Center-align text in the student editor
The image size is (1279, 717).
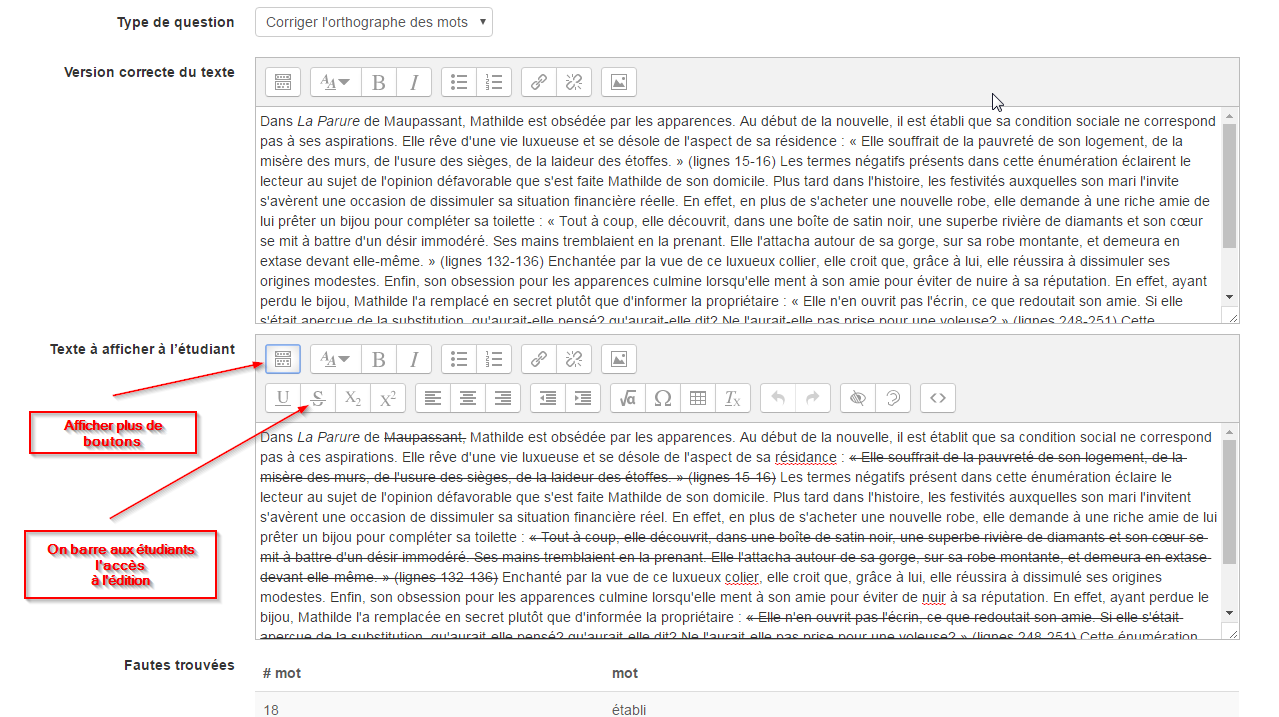[x=467, y=398]
